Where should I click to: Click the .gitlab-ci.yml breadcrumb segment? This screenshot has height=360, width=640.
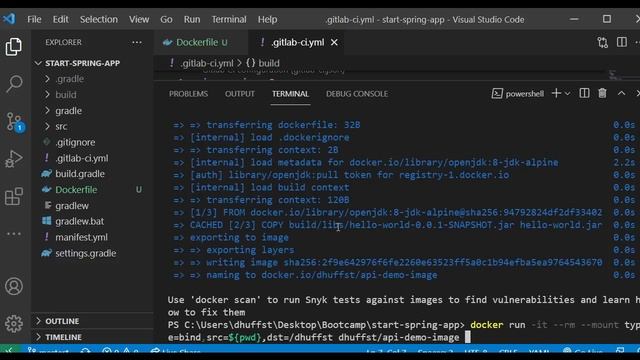(207, 63)
